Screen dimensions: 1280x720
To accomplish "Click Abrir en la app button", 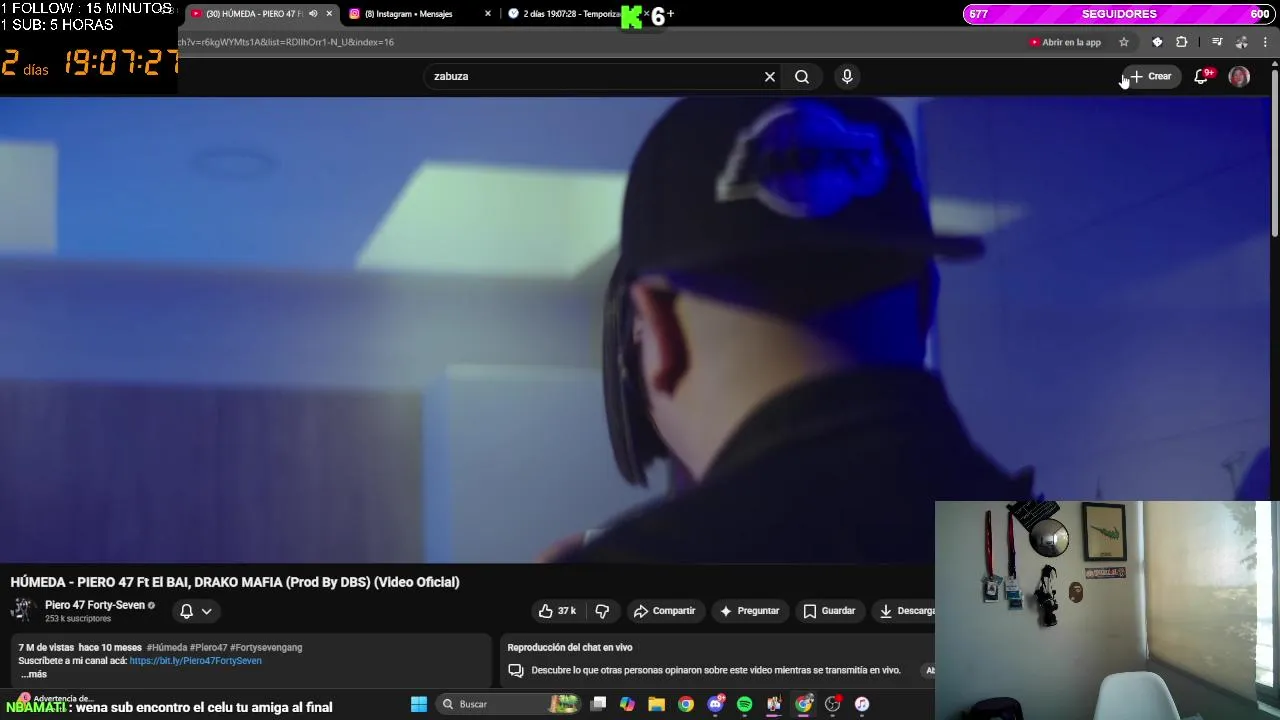I will pyautogui.click(x=1065, y=42).
